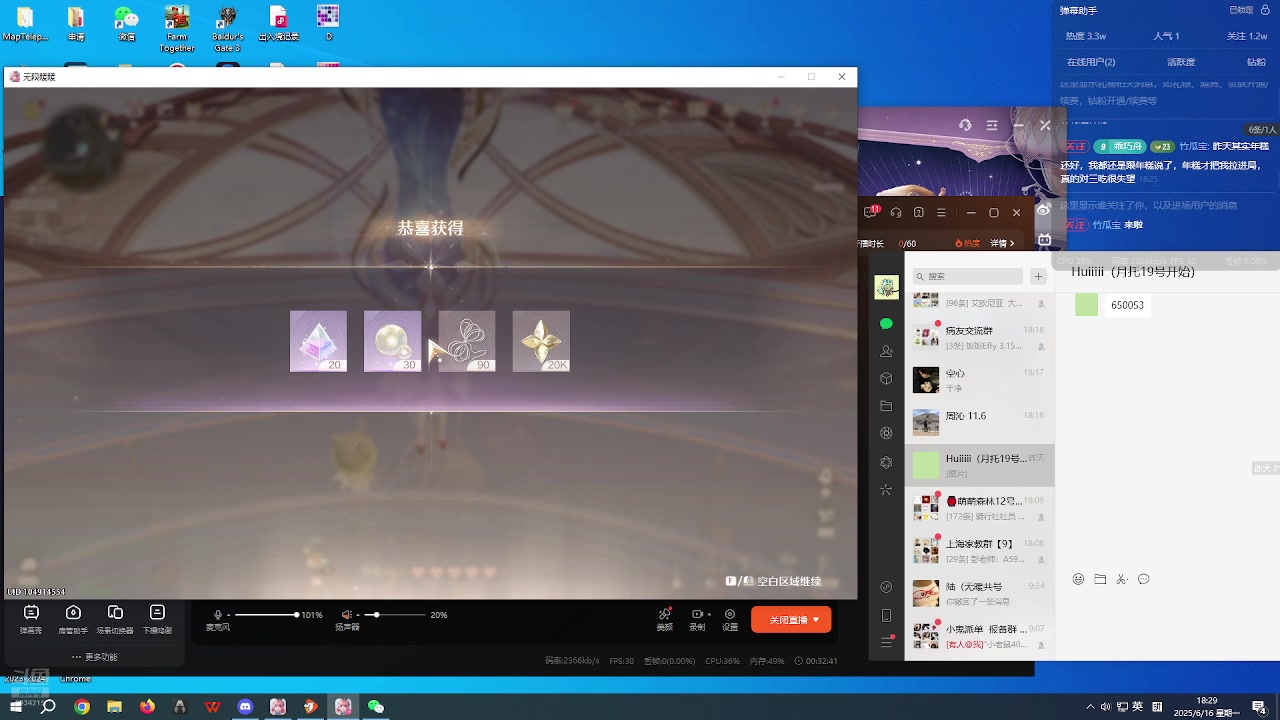1280x720 pixels.
Task: Open the 空心 chat
Action: tap(980, 380)
